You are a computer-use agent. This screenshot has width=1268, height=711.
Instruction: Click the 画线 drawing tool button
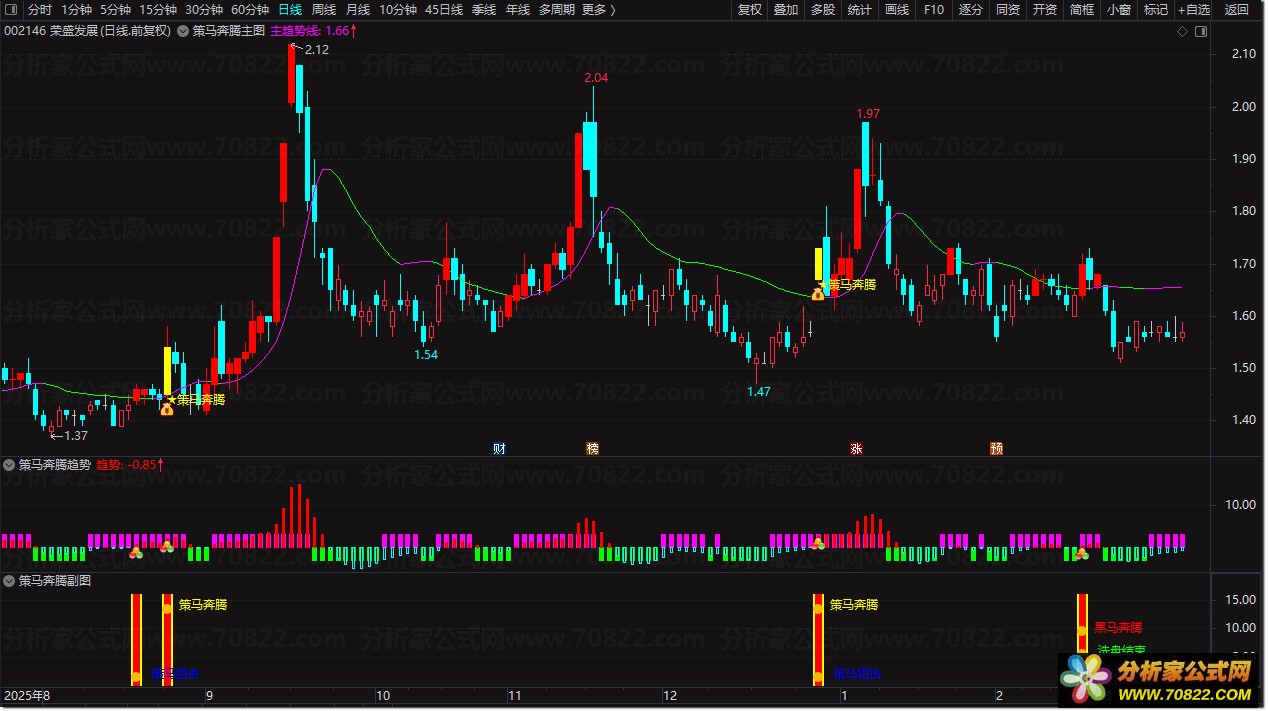(x=897, y=10)
